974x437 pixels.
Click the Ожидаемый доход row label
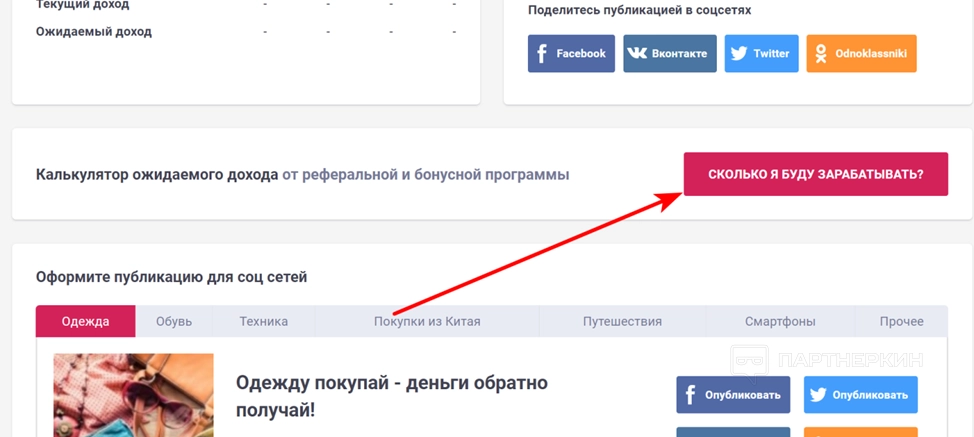click(x=94, y=31)
